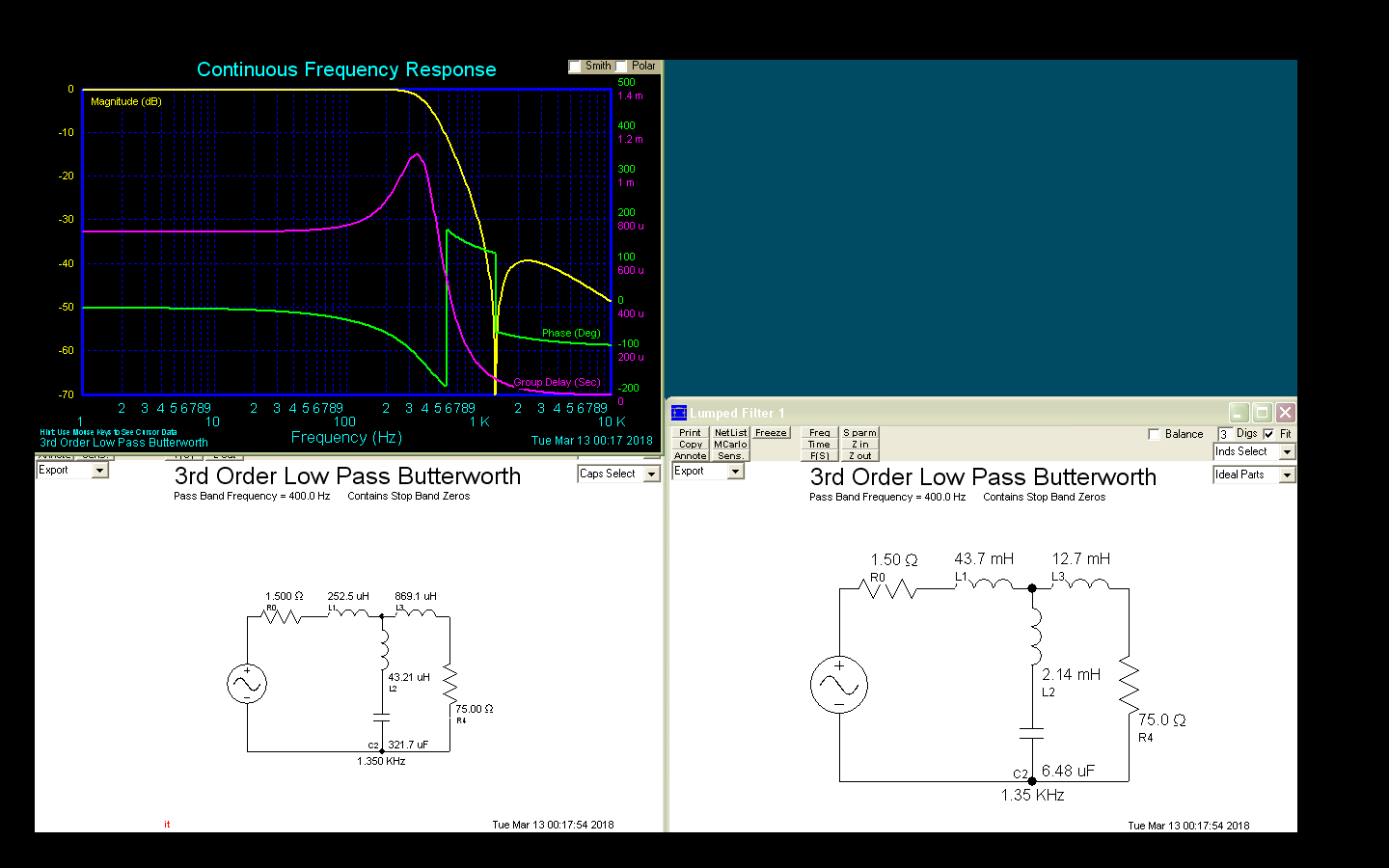Image resolution: width=1389 pixels, height=868 pixels.
Task: Show the Time response plot
Action: point(819,444)
